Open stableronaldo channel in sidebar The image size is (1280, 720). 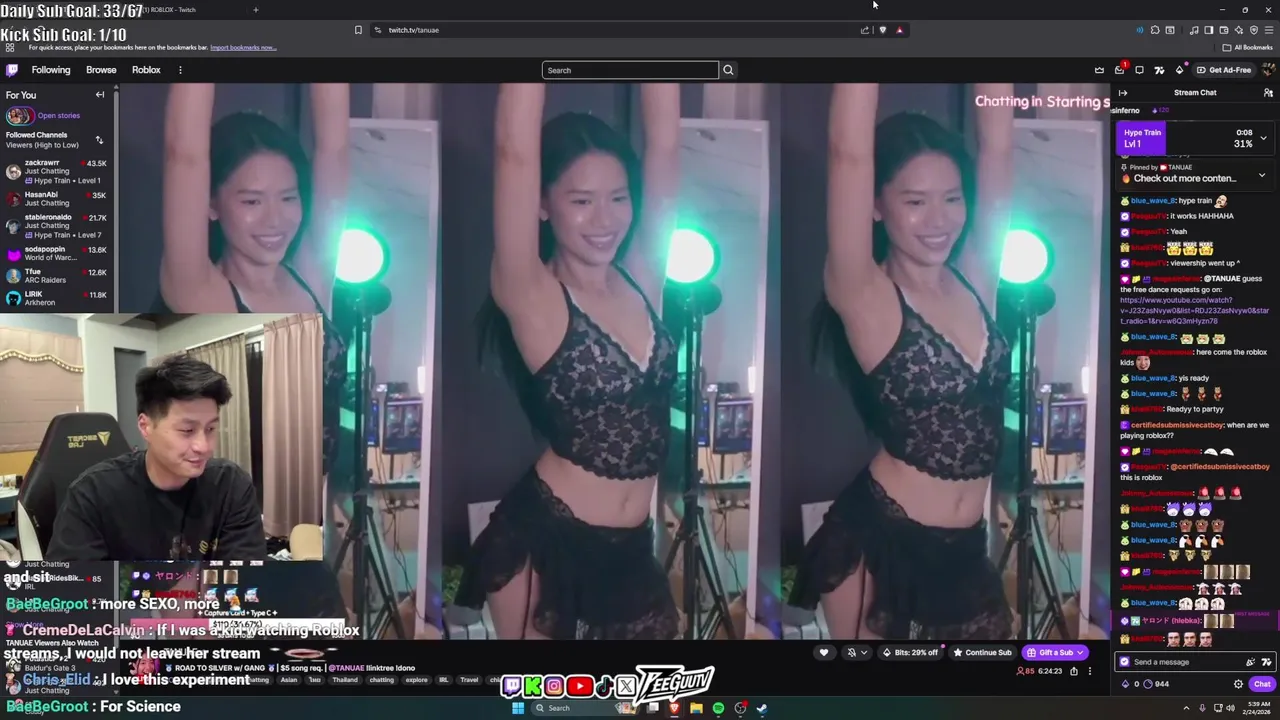point(57,225)
